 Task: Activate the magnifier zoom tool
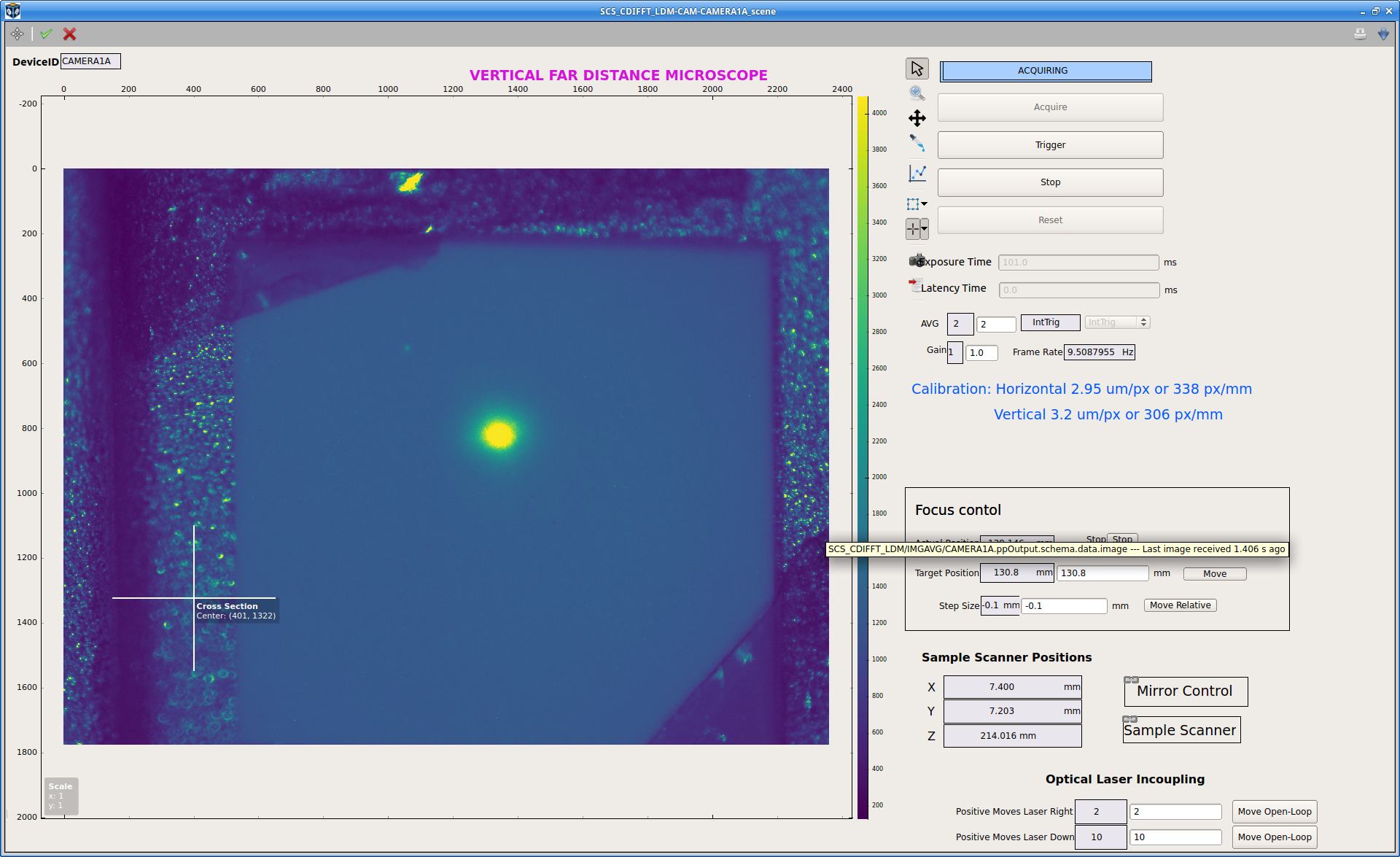(917, 93)
